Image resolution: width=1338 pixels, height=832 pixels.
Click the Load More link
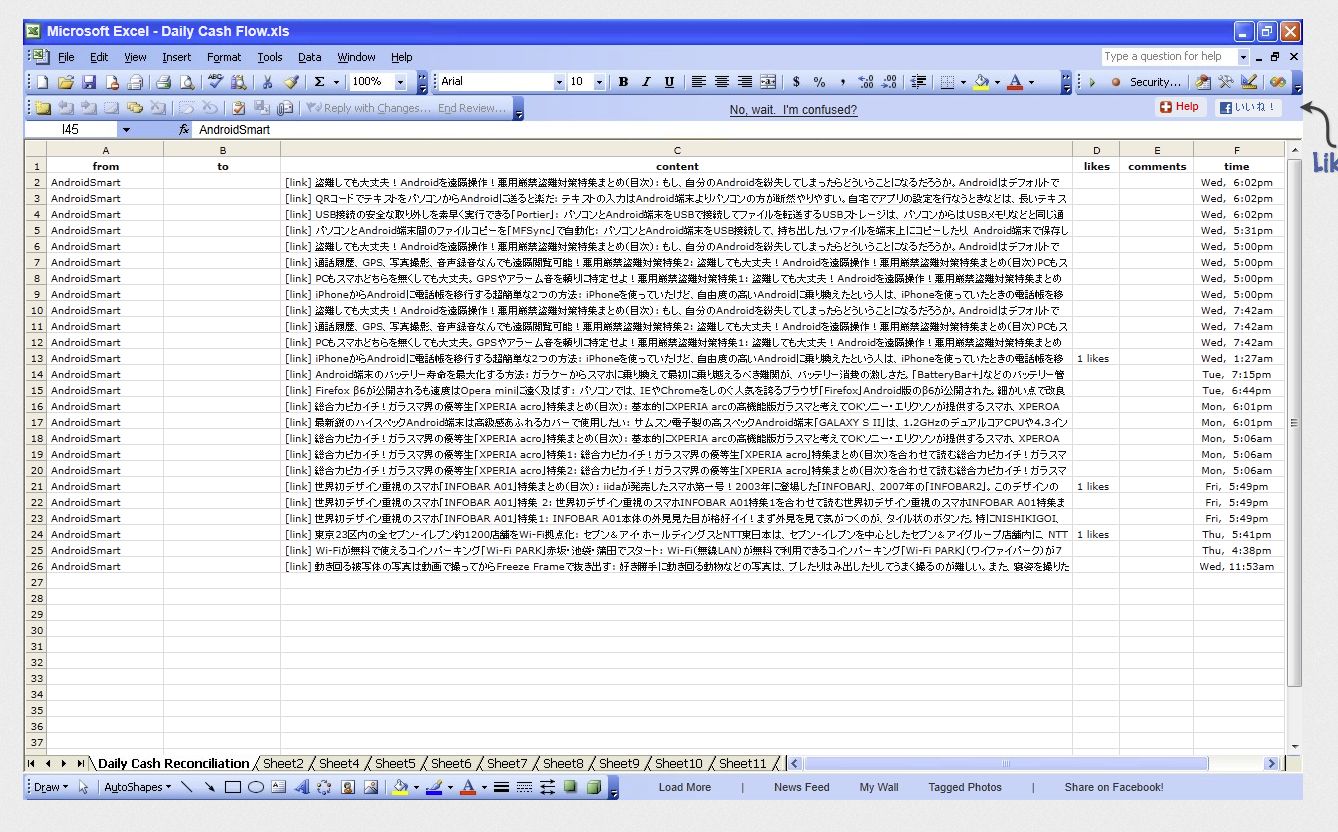point(685,787)
